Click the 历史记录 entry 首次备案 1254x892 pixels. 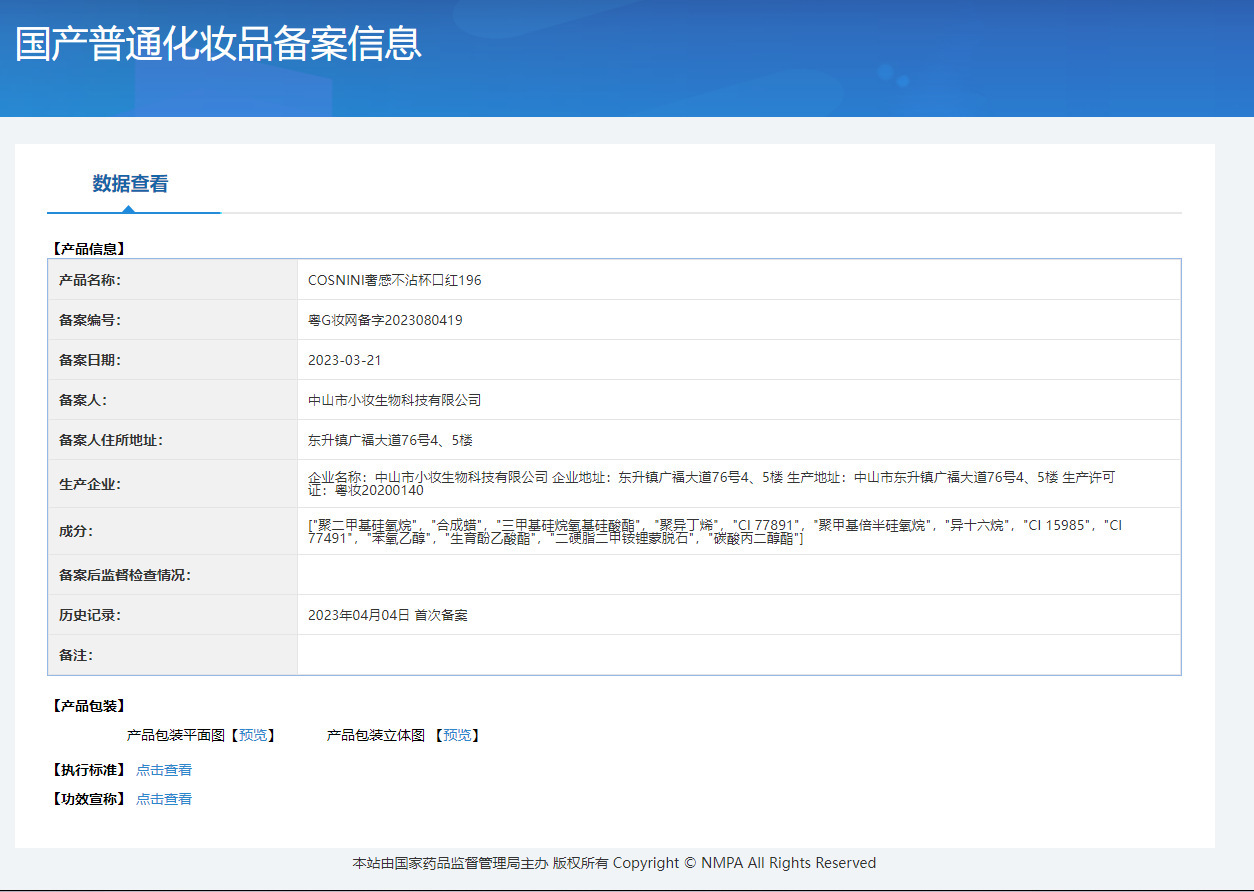[387, 615]
